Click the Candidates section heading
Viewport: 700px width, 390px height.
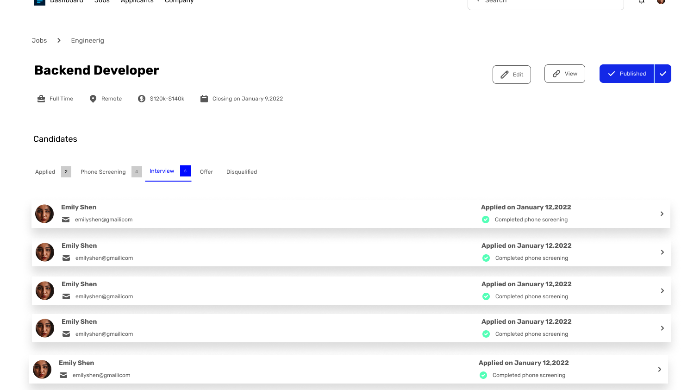[55, 139]
